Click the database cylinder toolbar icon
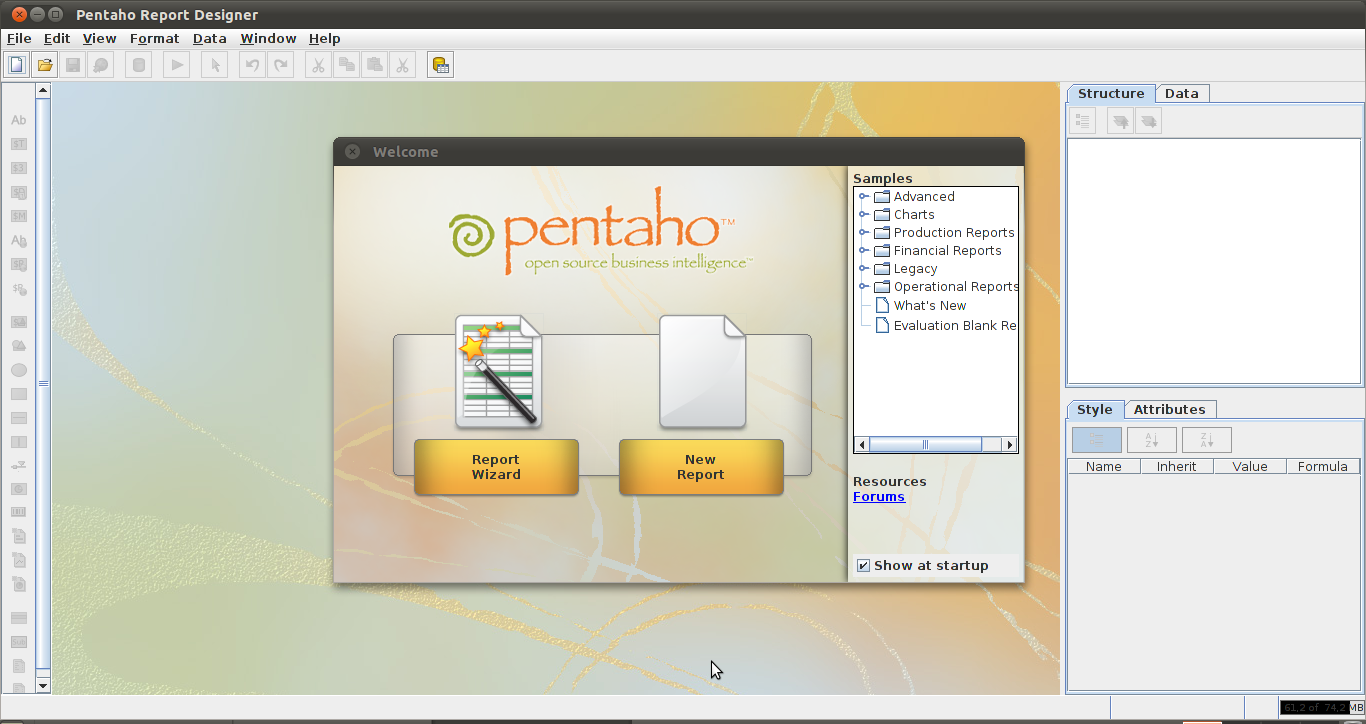This screenshot has height=724, width=1366. [138, 65]
